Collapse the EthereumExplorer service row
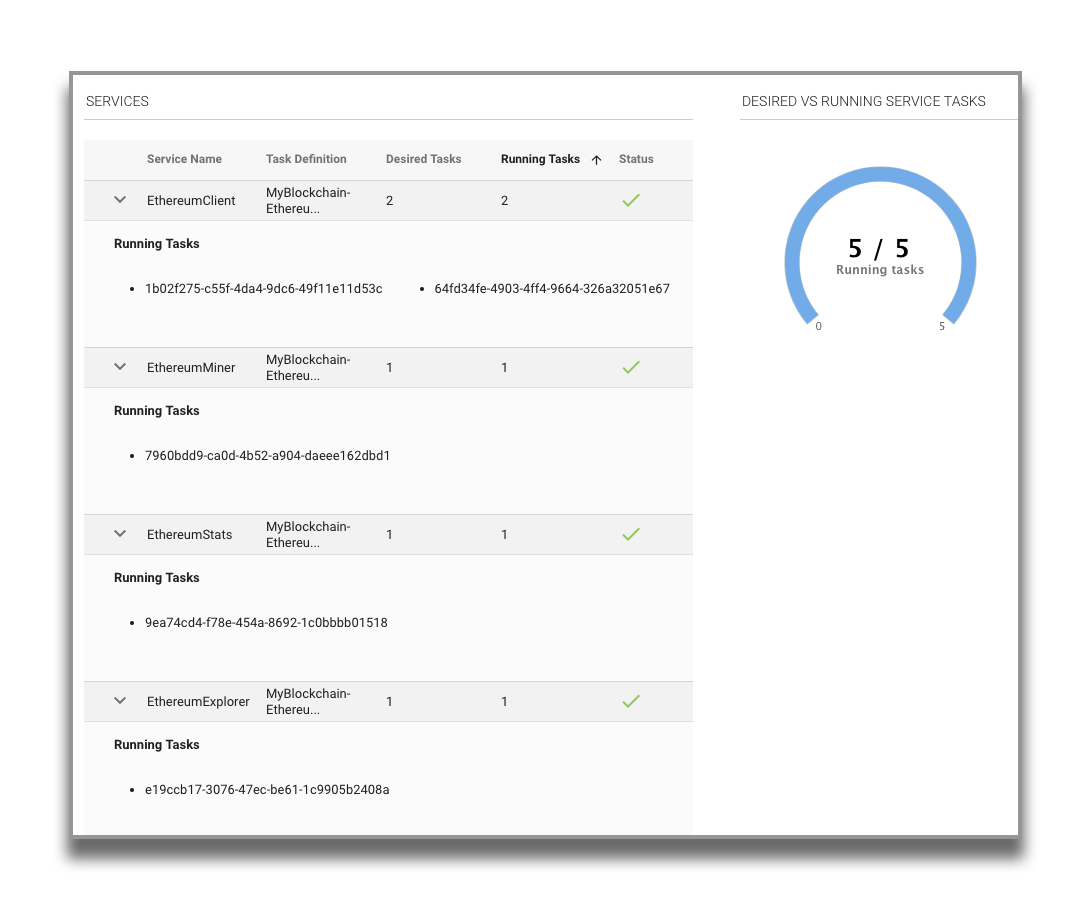1092x910 pixels. [x=120, y=701]
